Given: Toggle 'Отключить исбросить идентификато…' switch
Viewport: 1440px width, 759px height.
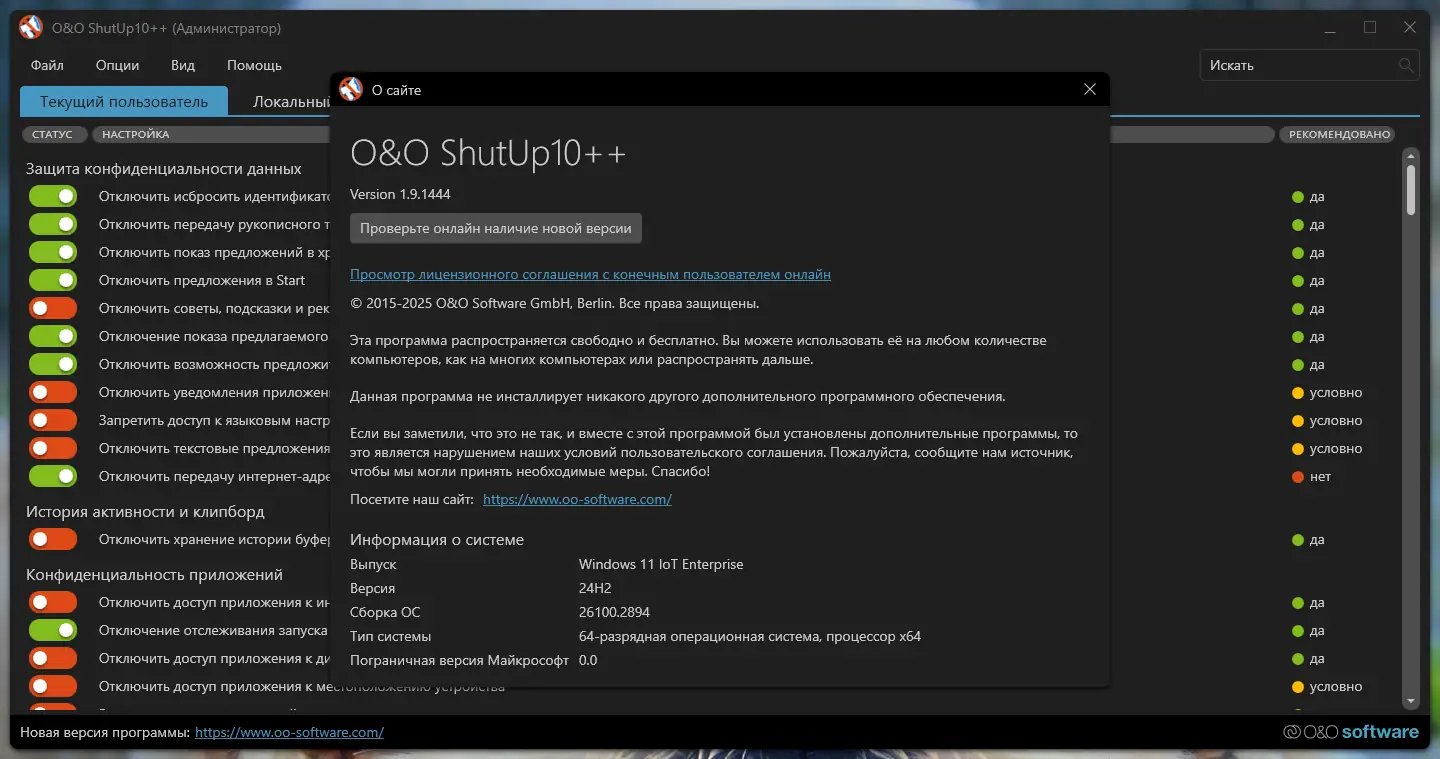Looking at the screenshot, I should click(53, 197).
